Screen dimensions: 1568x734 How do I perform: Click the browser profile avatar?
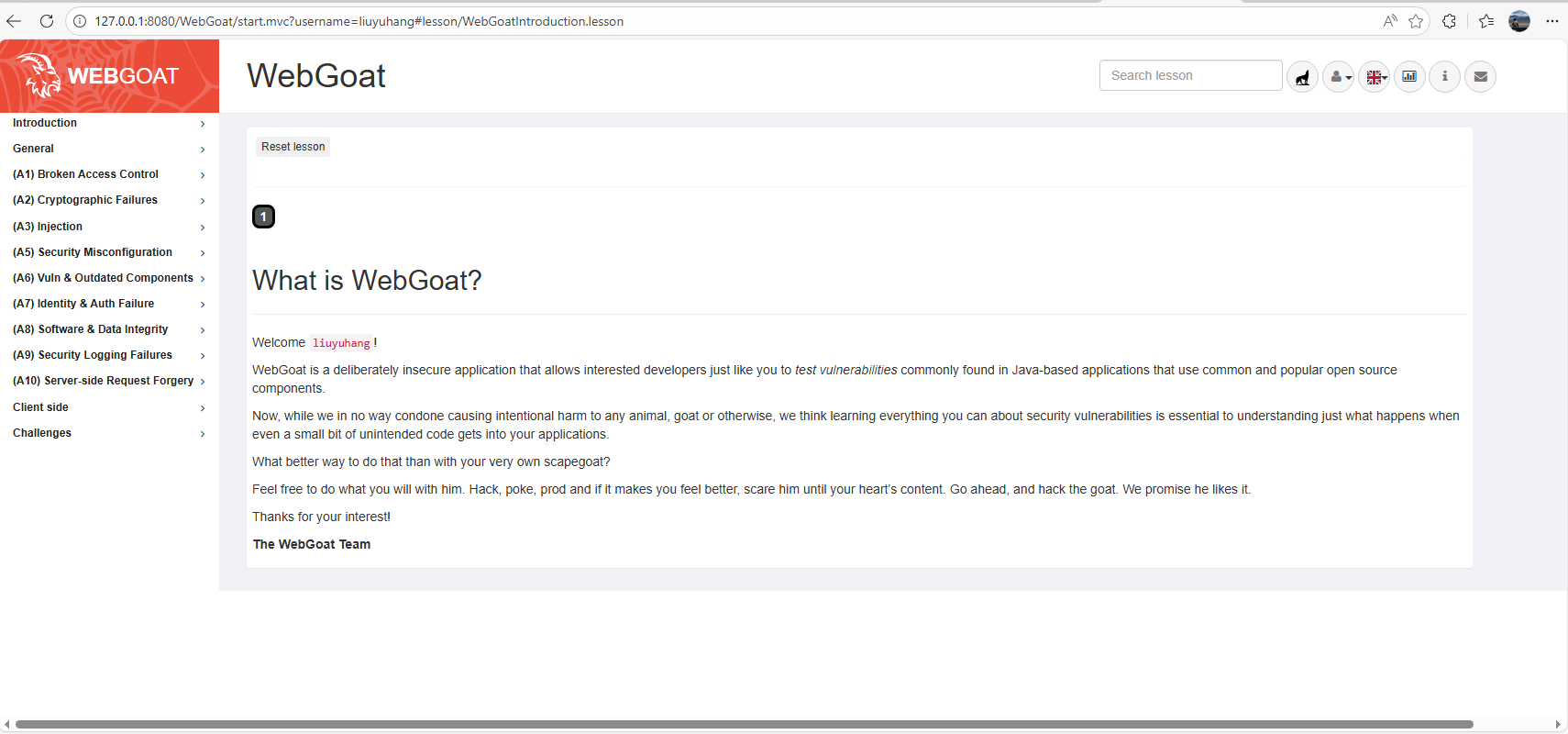tap(1519, 21)
